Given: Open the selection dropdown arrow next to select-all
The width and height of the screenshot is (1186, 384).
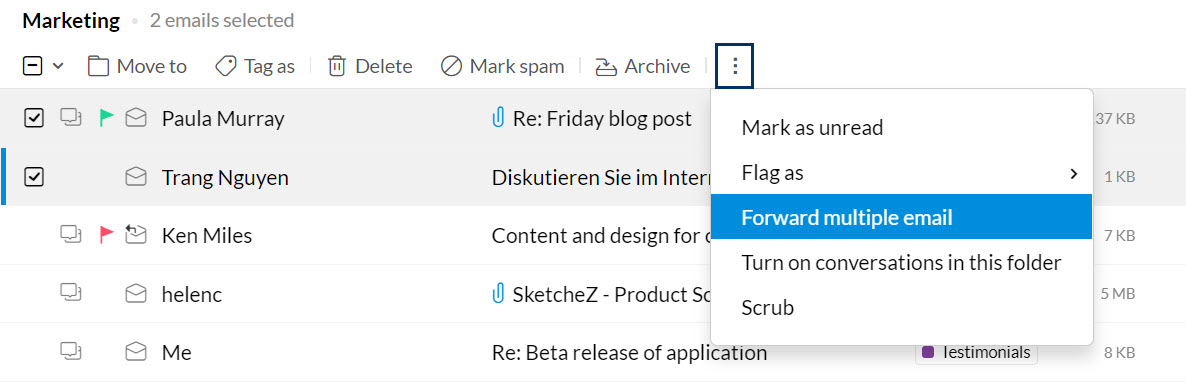Looking at the screenshot, I should click(x=58, y=67).
